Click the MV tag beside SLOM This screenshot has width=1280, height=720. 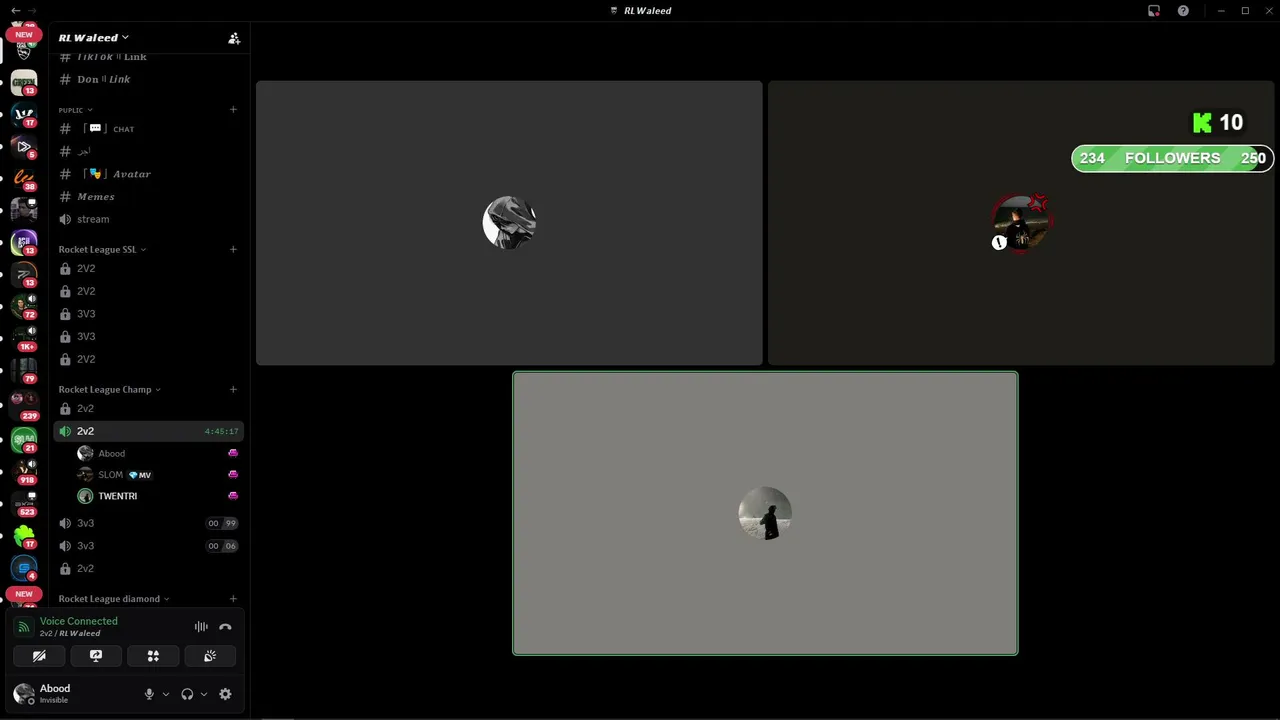coord(140,475)
